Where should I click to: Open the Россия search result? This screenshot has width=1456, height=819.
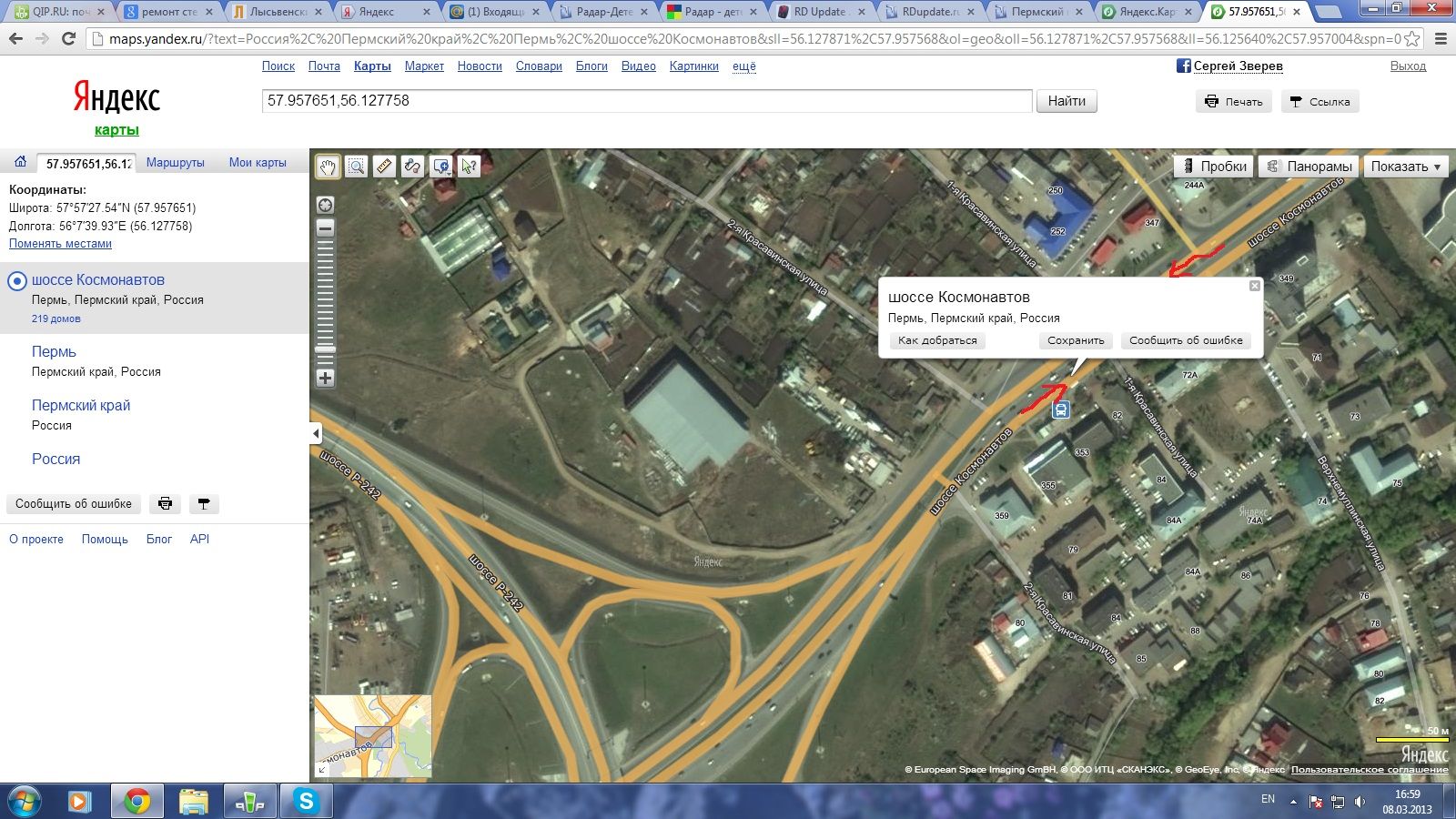tap(56, 460)
